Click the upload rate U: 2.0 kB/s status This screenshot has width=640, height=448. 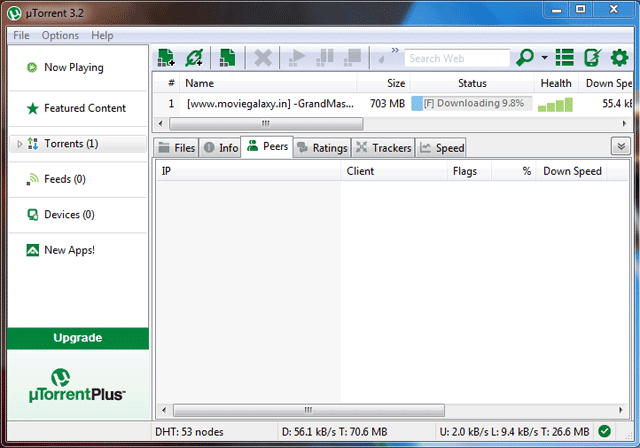(514, 432)
